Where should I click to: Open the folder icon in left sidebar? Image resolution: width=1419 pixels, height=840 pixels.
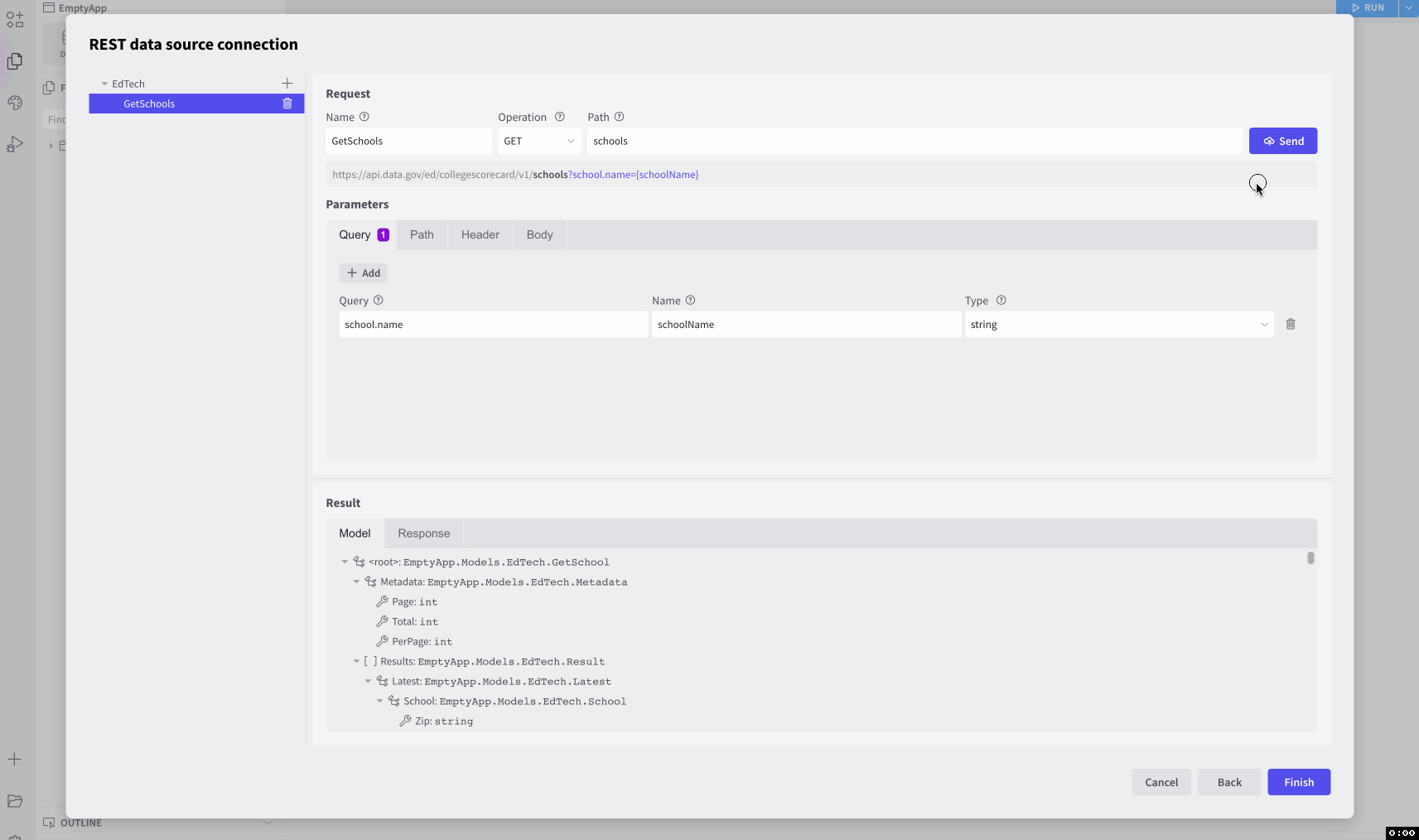pyautogui.click(x=15, y=800)
